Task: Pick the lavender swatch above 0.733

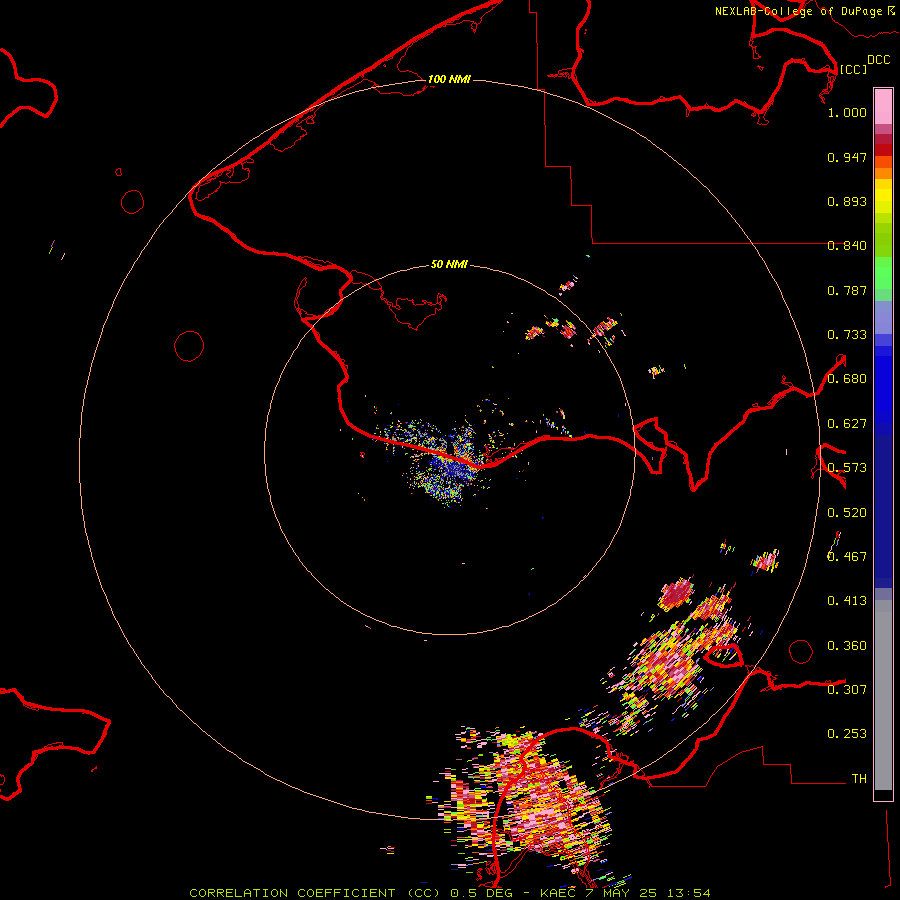Action: tap(883, 317)
